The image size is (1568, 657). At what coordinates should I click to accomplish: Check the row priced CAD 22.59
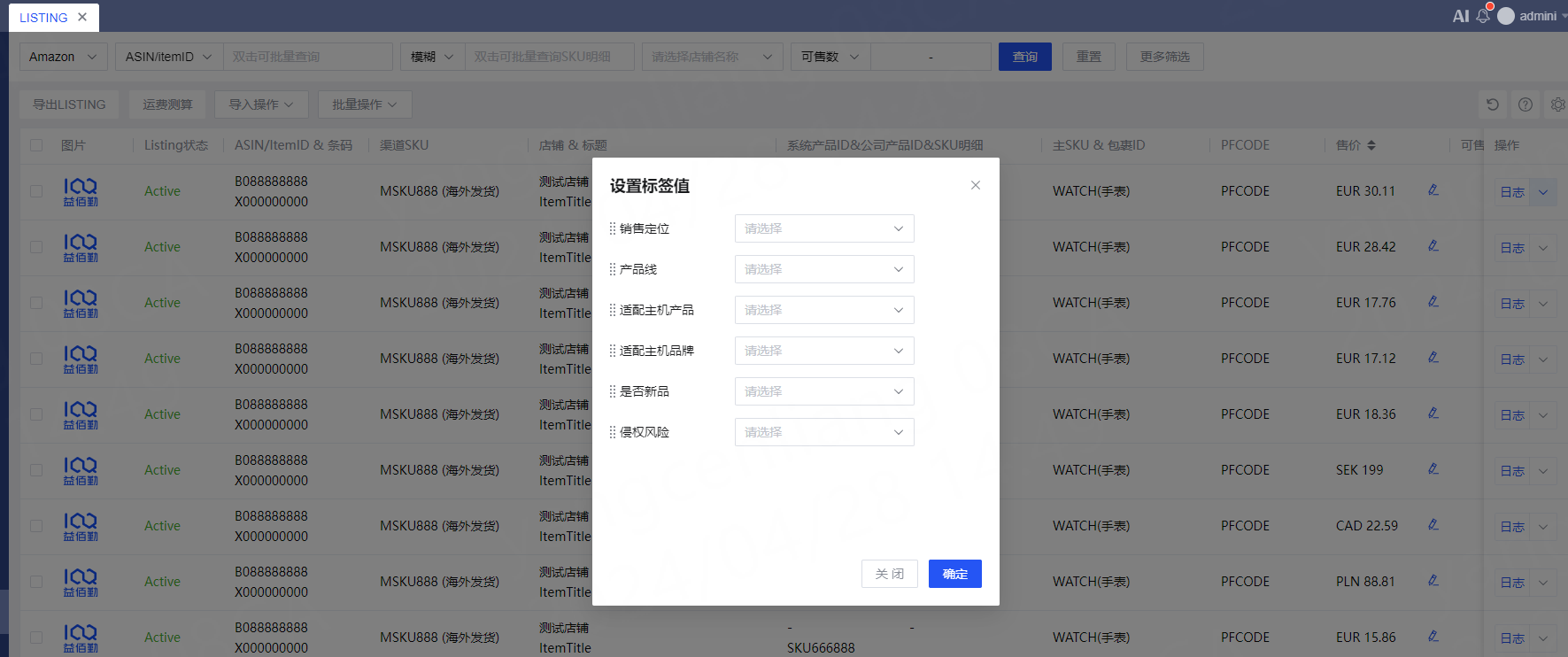36,526
